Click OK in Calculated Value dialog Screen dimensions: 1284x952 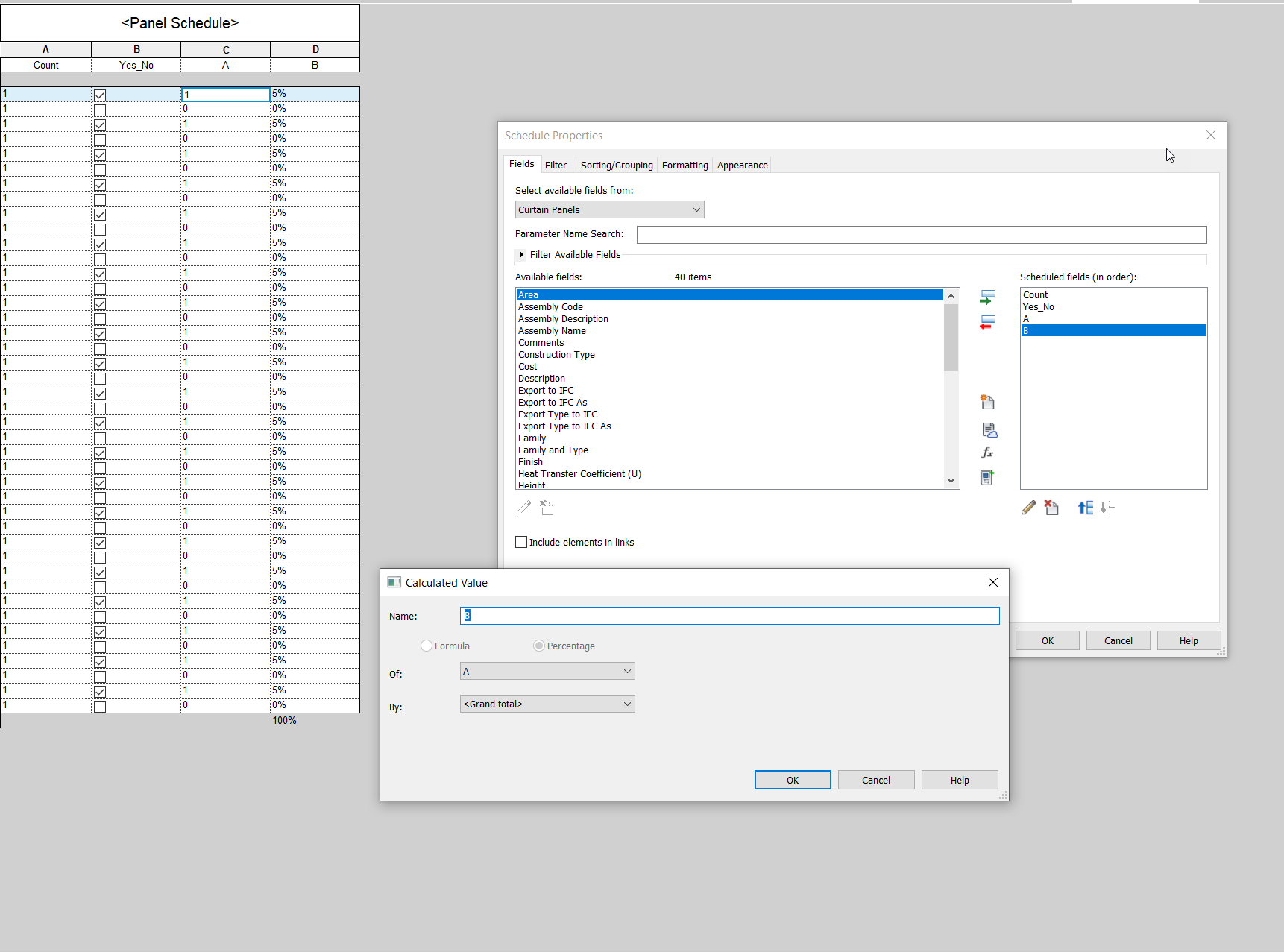(x=792, y=779)
